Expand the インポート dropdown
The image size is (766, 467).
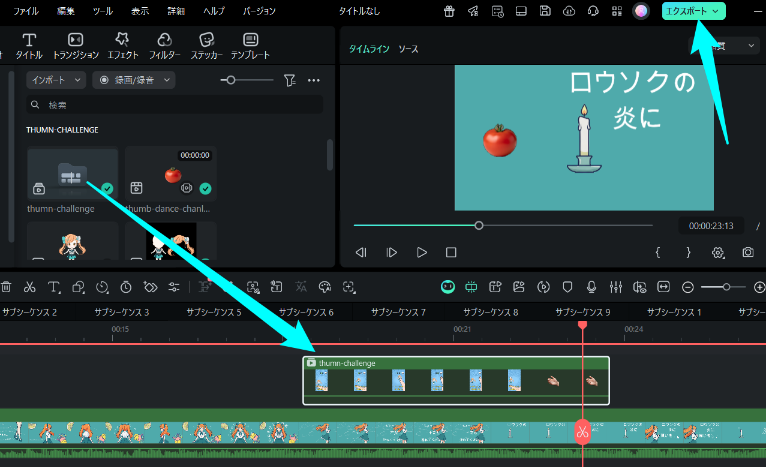[56, 80]
